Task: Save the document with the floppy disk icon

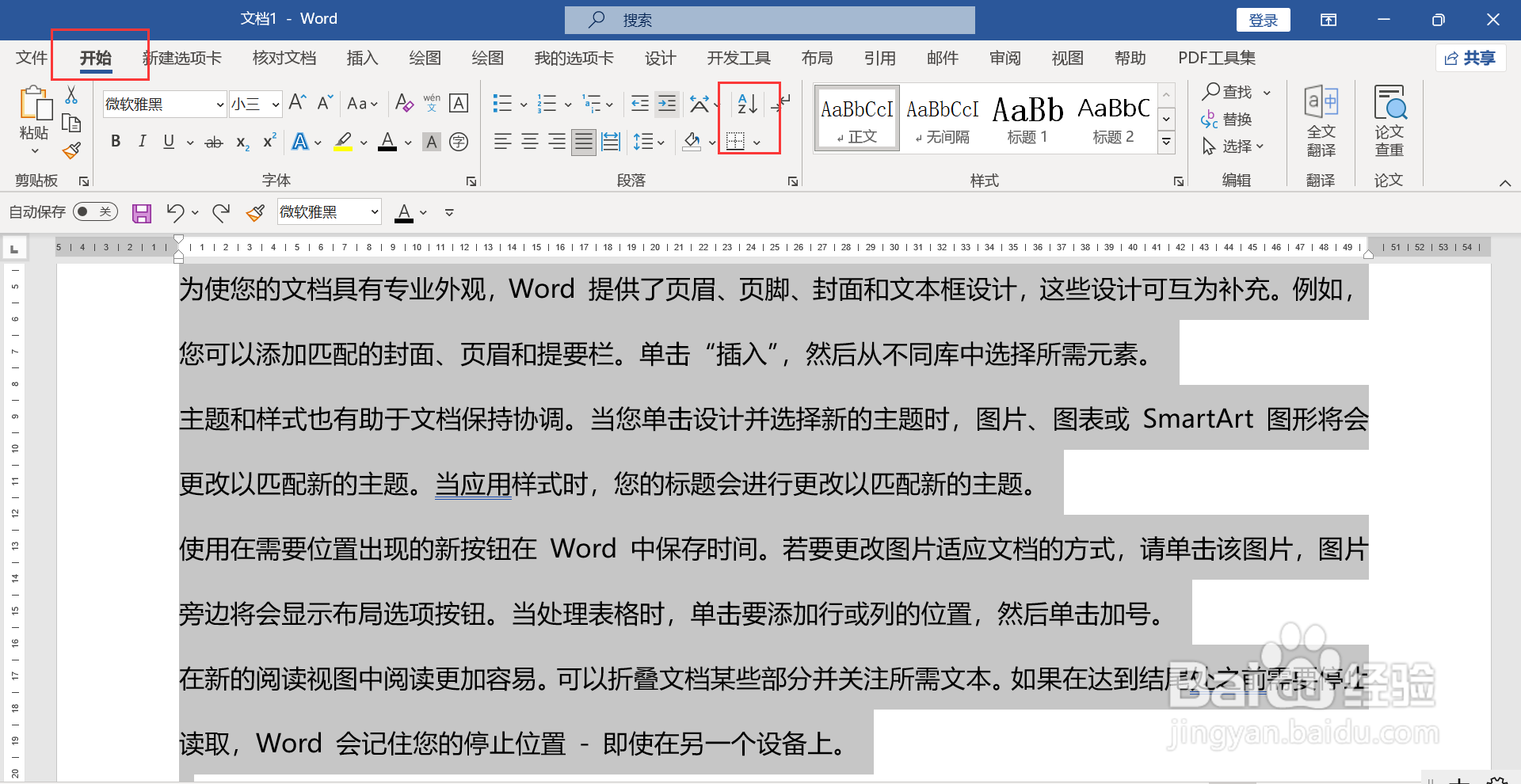Action: [x=142, y=212]
